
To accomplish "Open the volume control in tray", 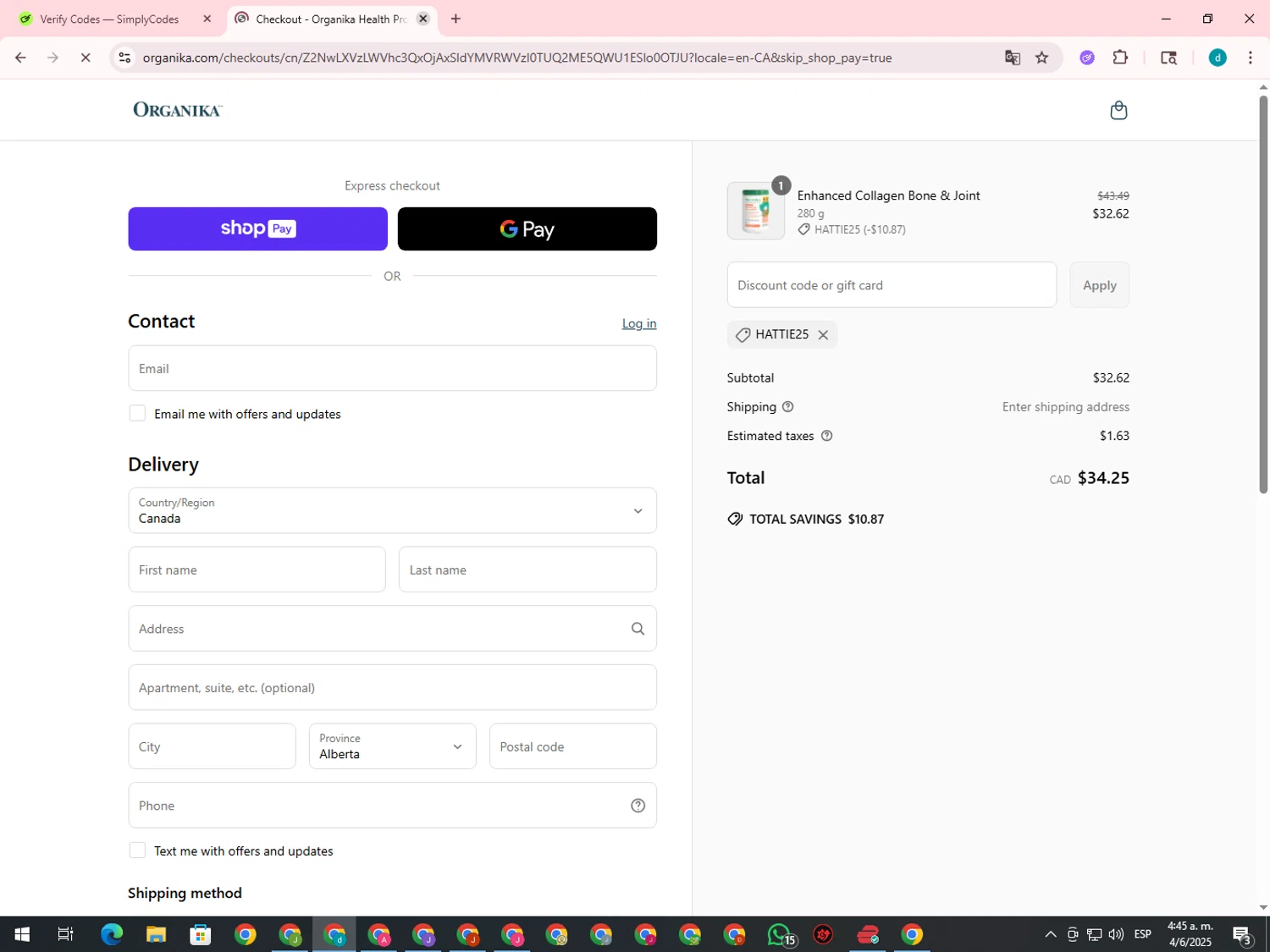I will pos(1116,934).
